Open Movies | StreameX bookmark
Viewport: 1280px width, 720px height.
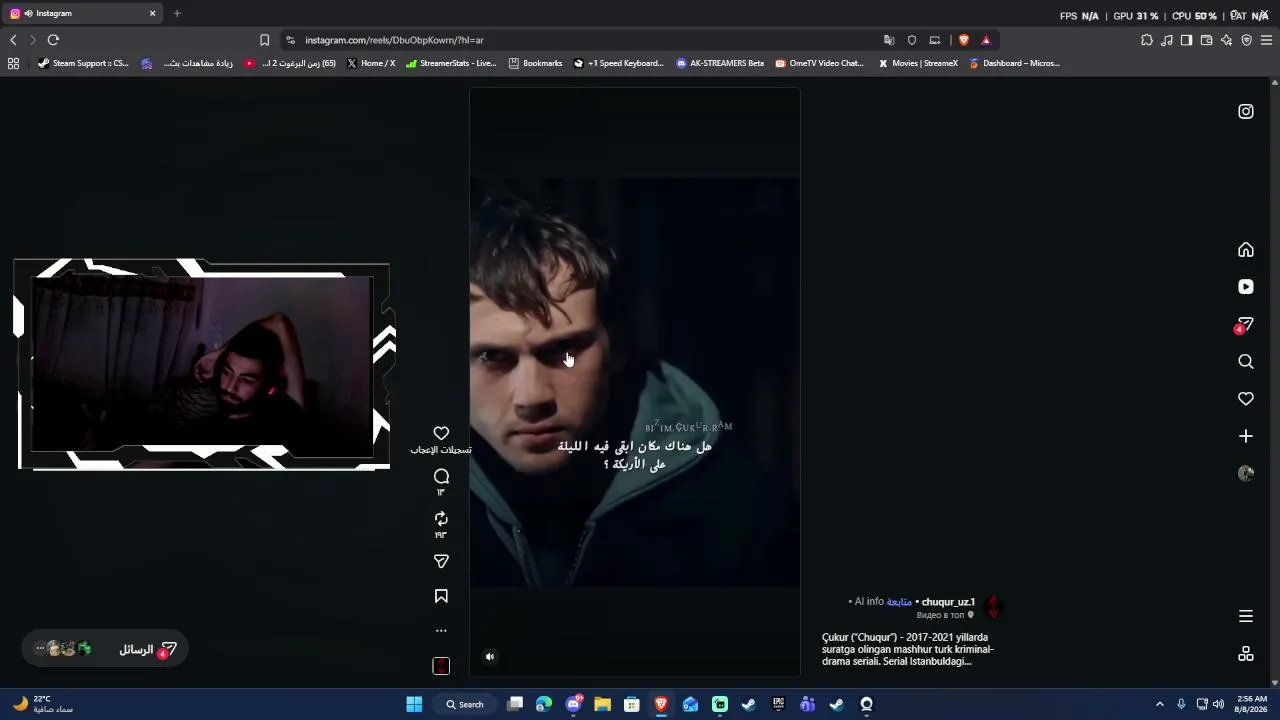click(918, 63)
